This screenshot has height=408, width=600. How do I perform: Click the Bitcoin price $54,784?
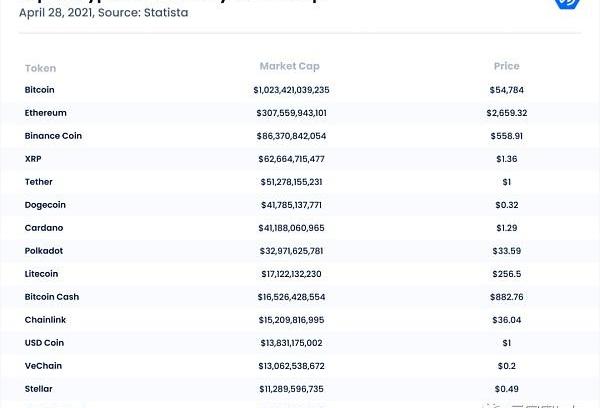click(507, 90)
